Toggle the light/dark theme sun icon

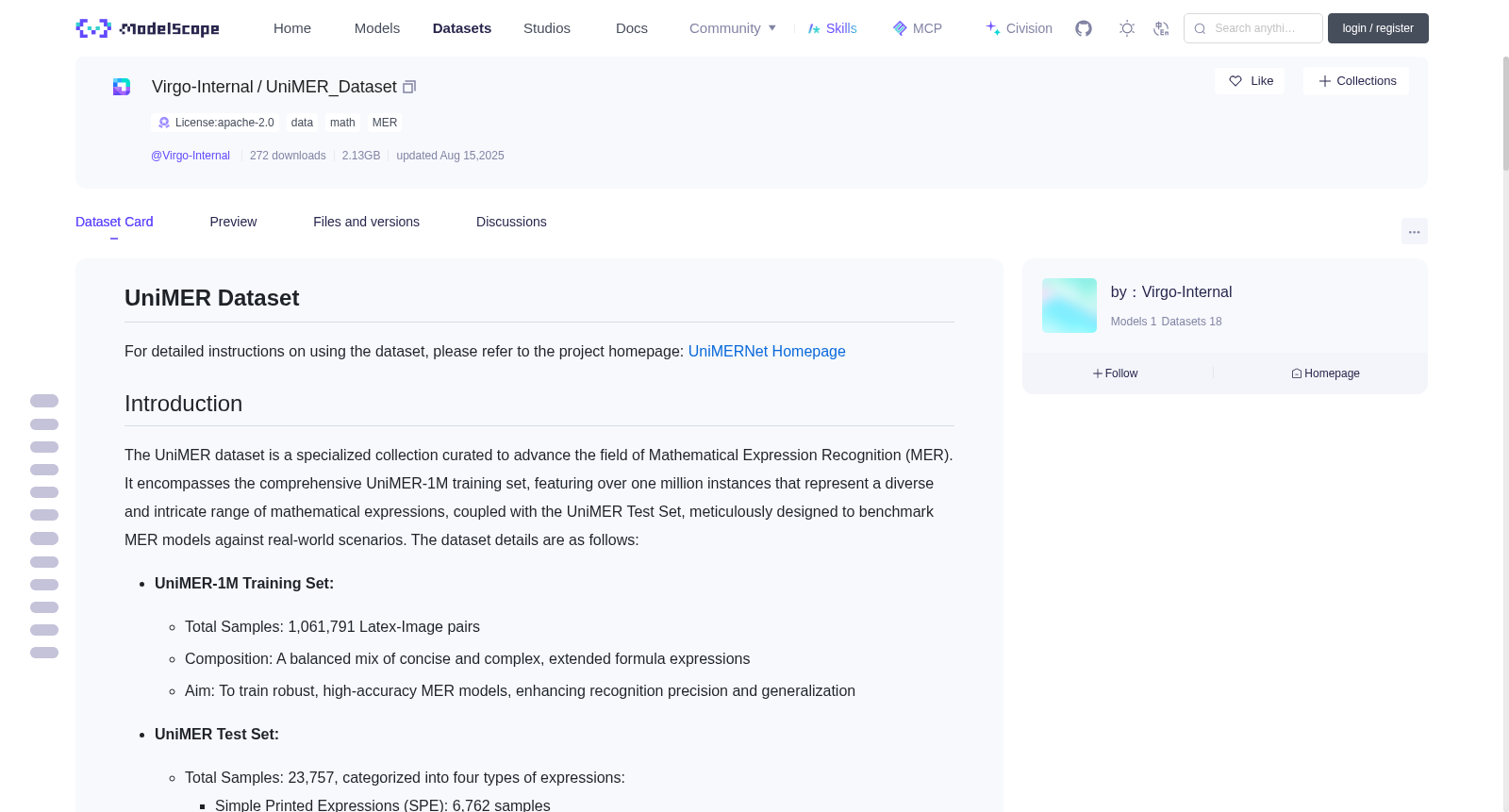1127,28
